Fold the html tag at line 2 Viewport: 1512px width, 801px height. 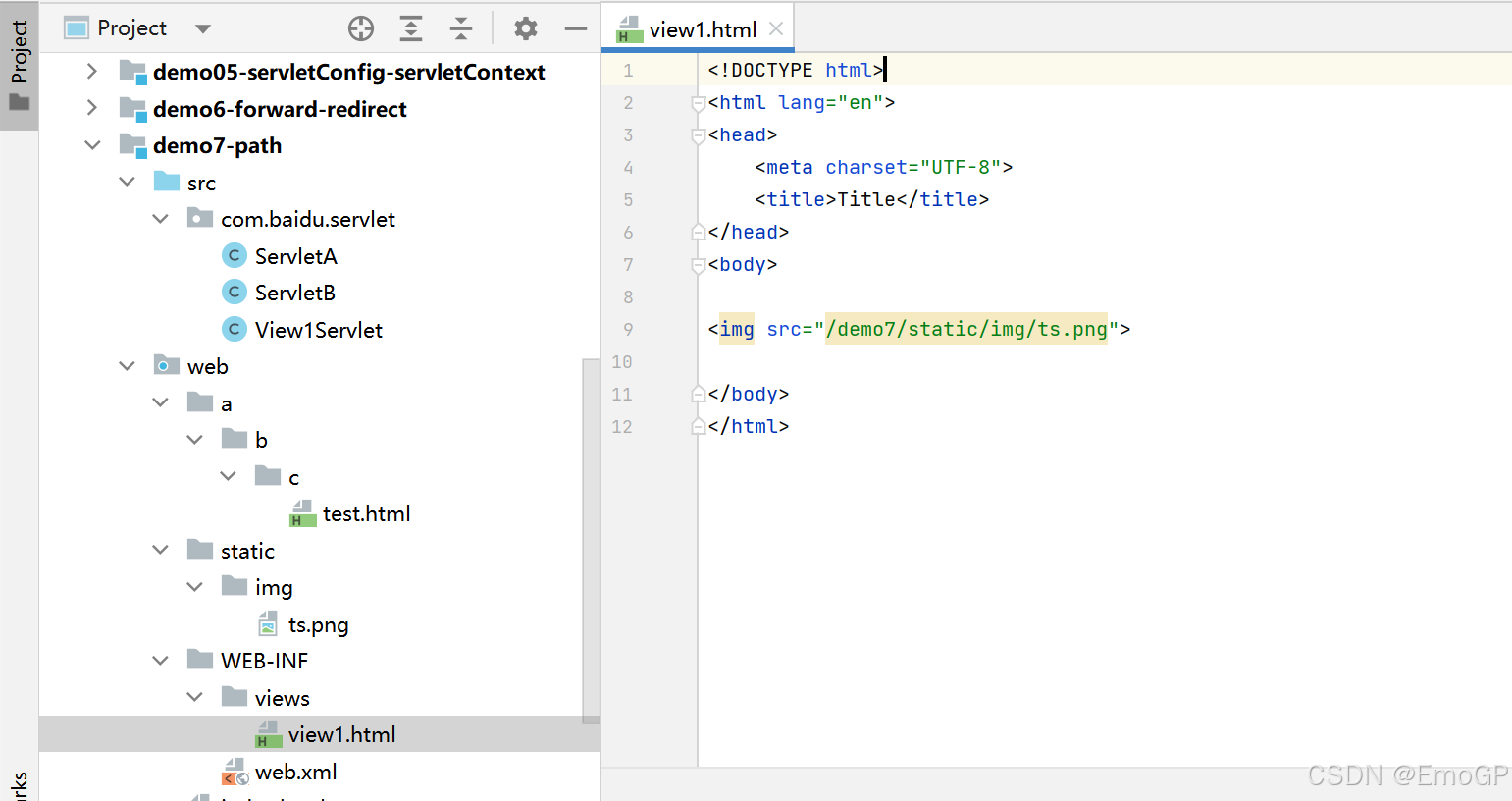pyautogui.click(x=699, y=103)
